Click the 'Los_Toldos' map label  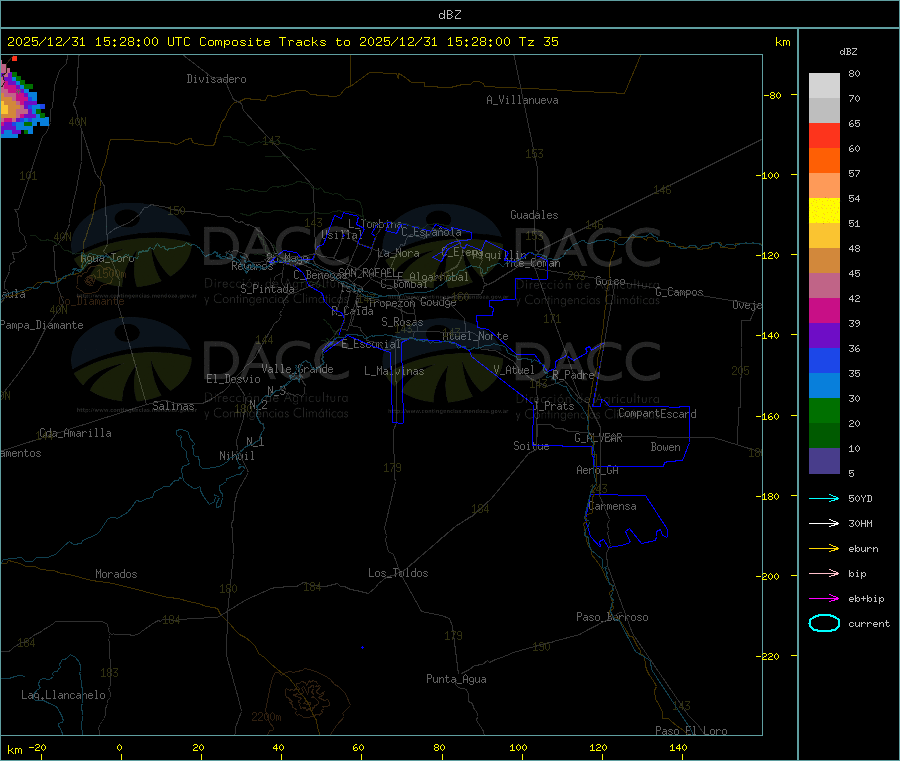398,573
